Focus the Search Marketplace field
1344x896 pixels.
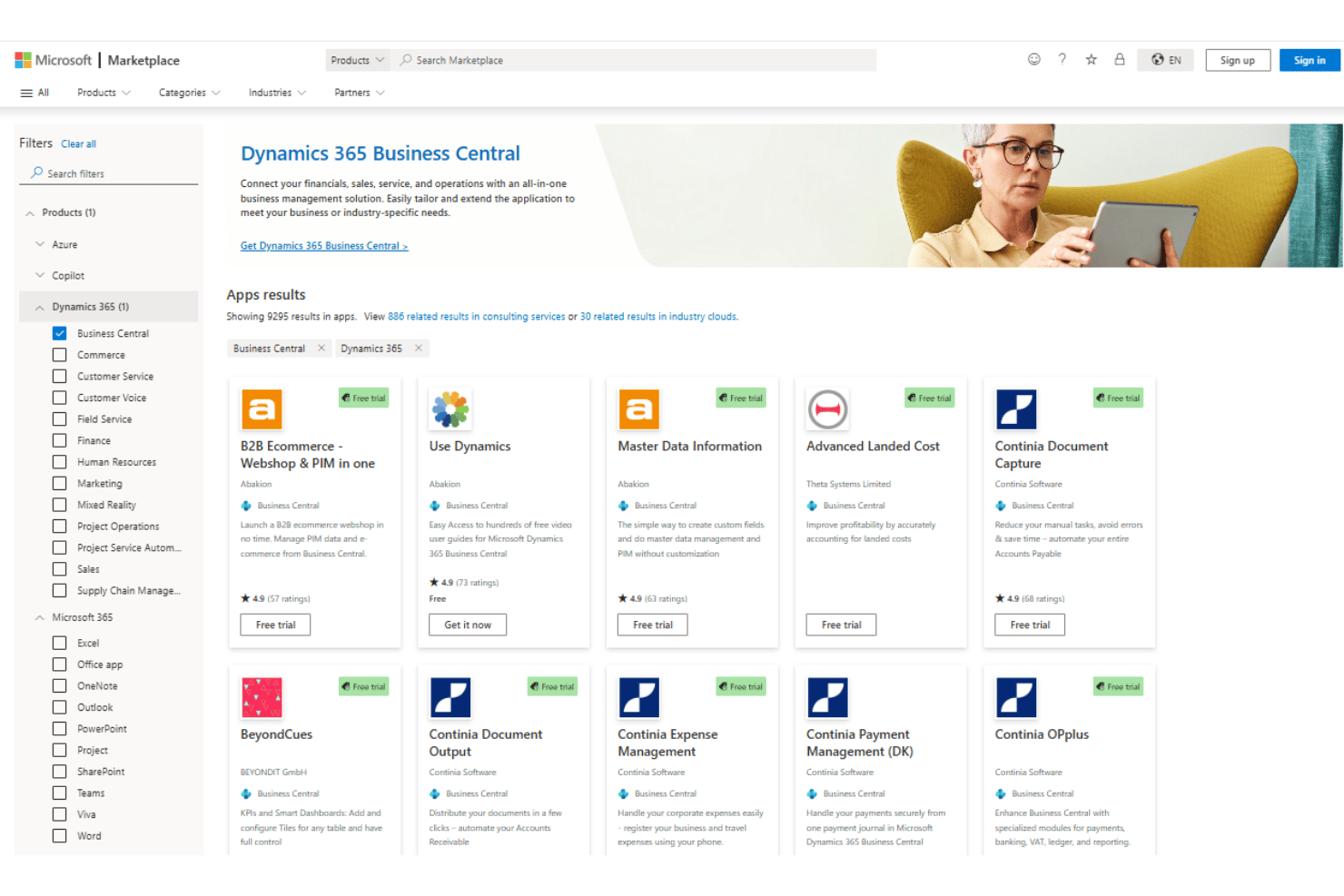(x=634, y=60)
